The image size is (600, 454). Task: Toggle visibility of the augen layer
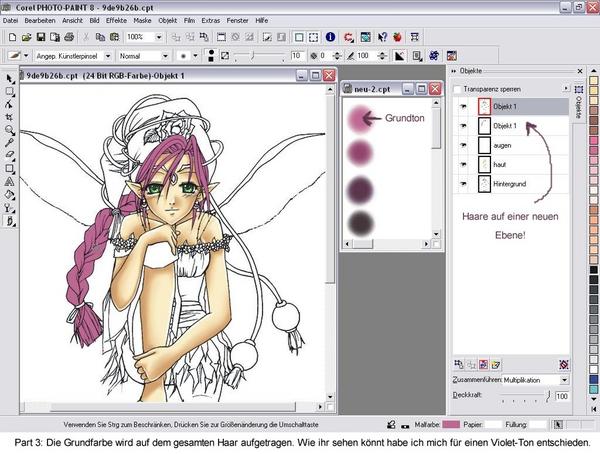tap(463, 145)
